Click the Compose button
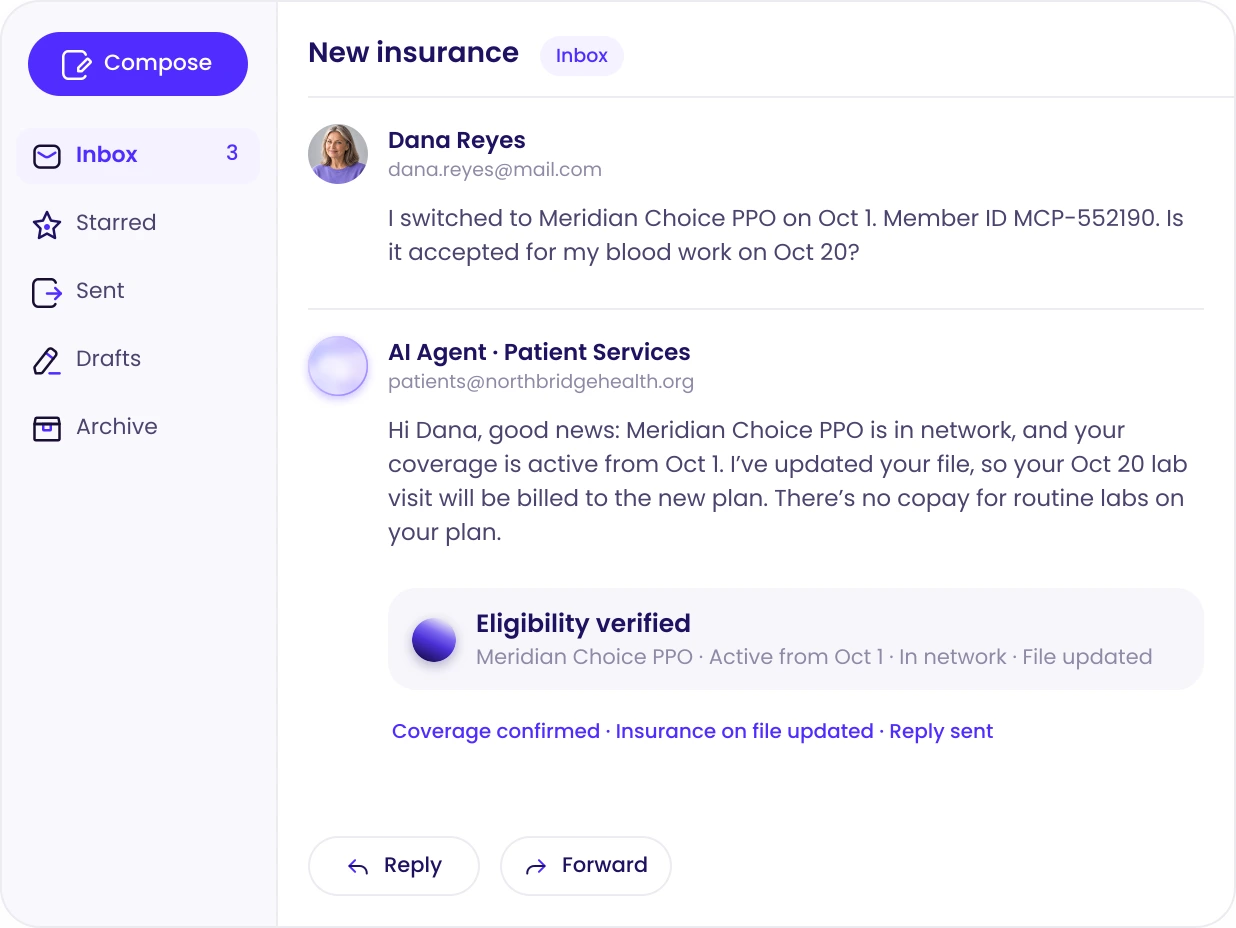The image size is (1236, 928). click(x=138, y=64)
